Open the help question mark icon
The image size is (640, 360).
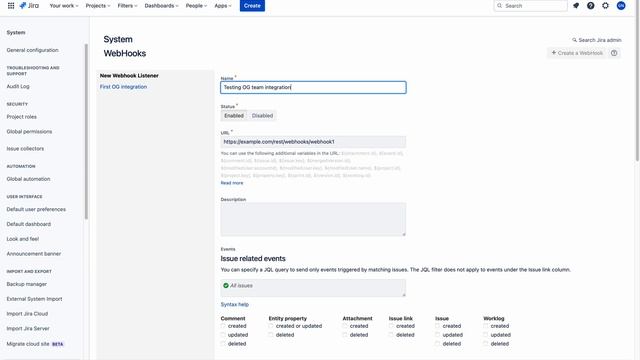point(591,6)
